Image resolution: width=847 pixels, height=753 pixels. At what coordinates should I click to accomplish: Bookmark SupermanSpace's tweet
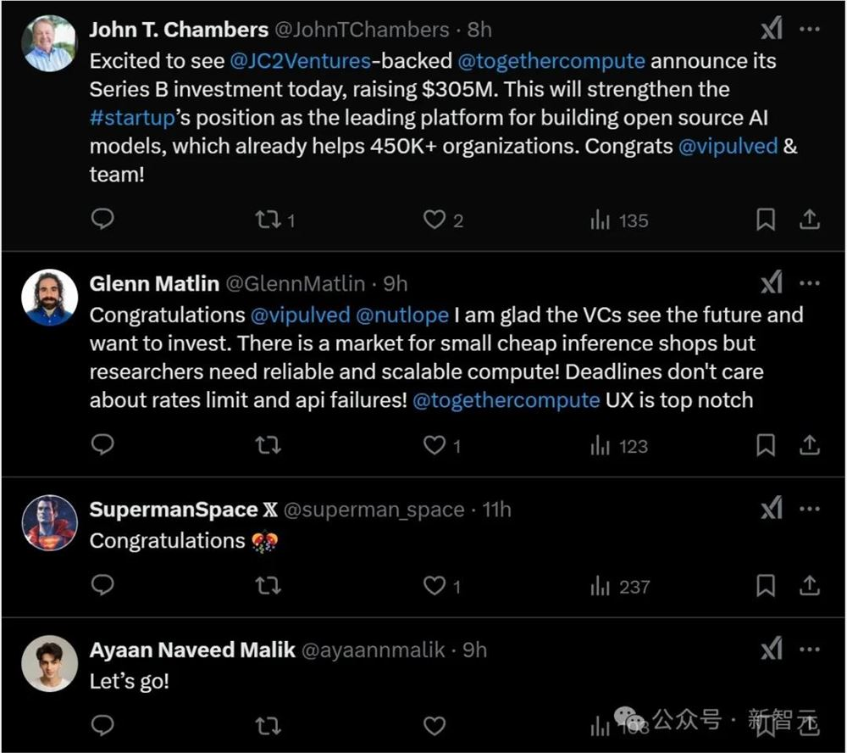765,585
